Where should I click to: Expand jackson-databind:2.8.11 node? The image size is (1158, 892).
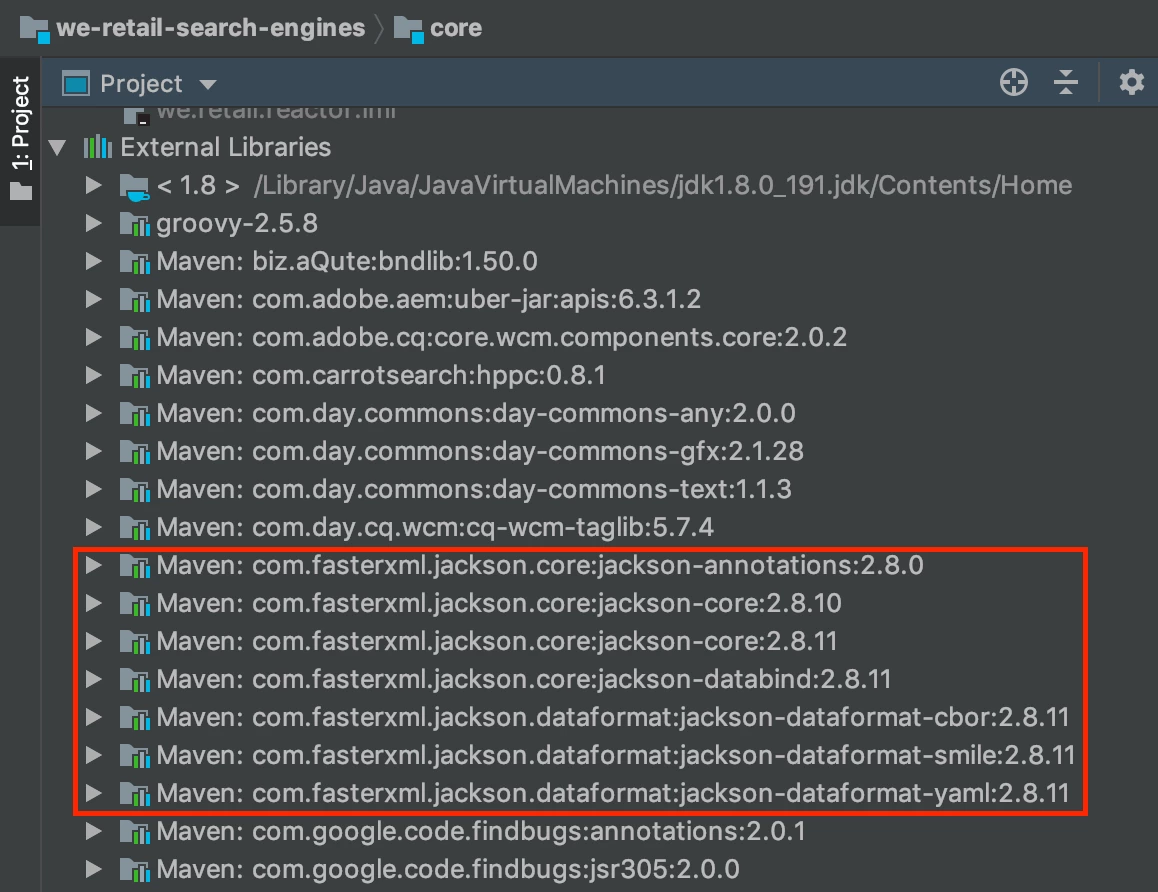tap(93, 679)
